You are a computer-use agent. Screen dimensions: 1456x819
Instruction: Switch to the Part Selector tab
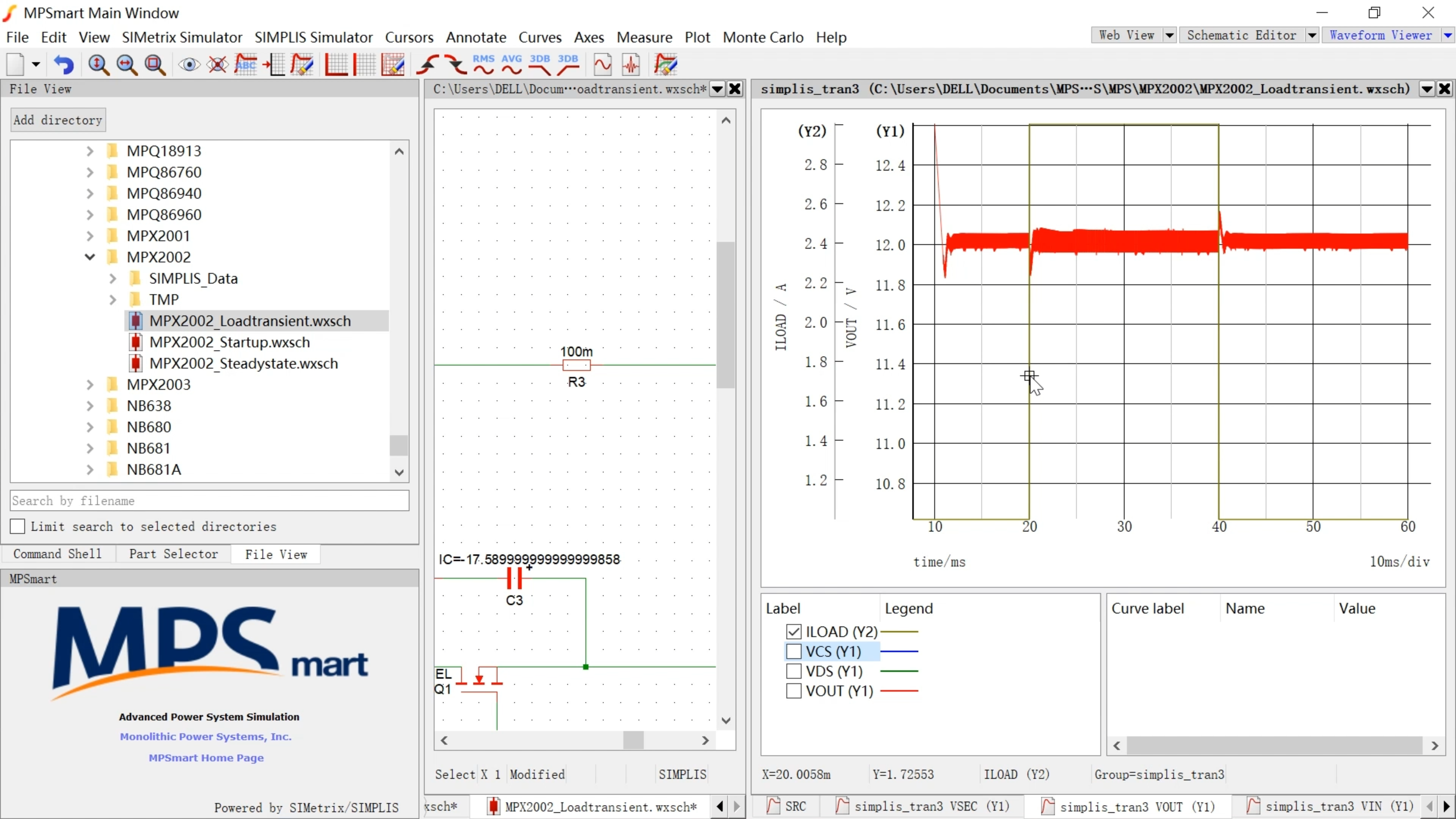(x=173, y=554)
